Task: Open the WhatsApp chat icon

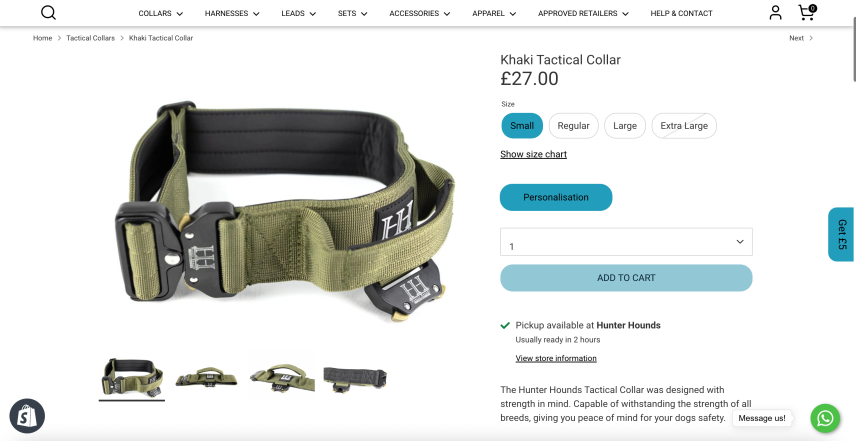Action: point(825,418)
